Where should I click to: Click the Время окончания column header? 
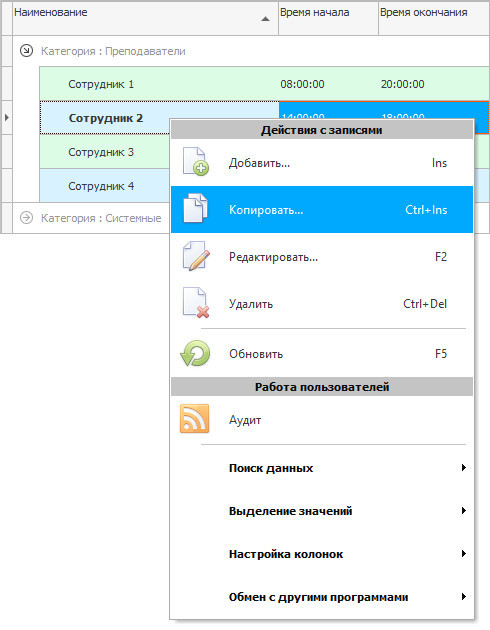[x=434, y=18]
